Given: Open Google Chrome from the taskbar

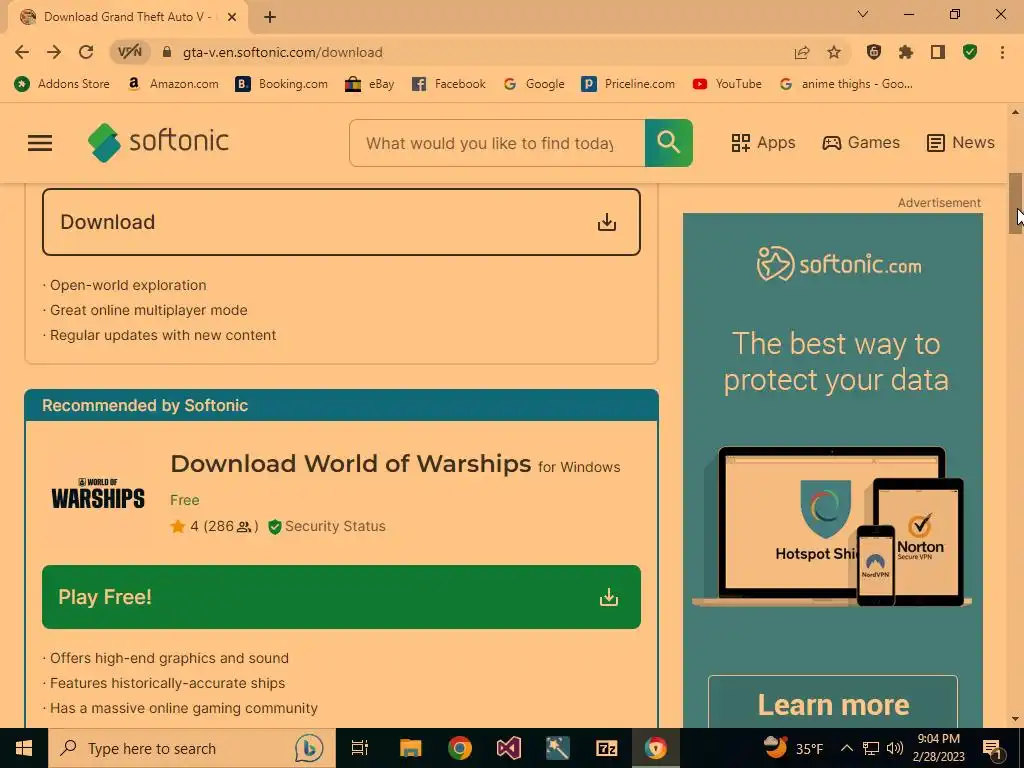Looking at the screenshot, I should [460, 748].
